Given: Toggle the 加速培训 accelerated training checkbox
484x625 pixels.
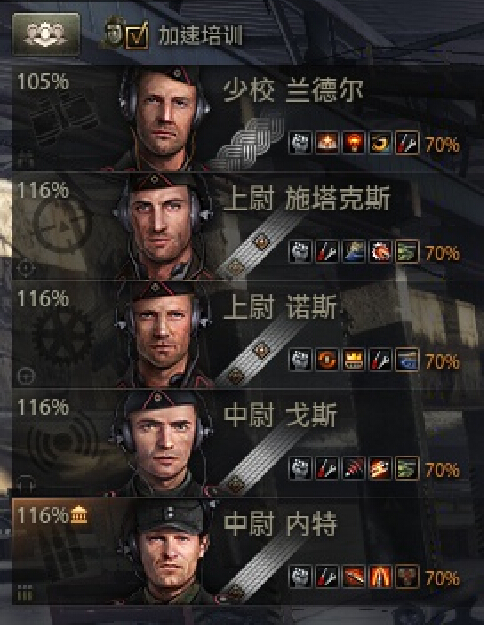Looking at the screenshot, I should (x=137, y=36).
